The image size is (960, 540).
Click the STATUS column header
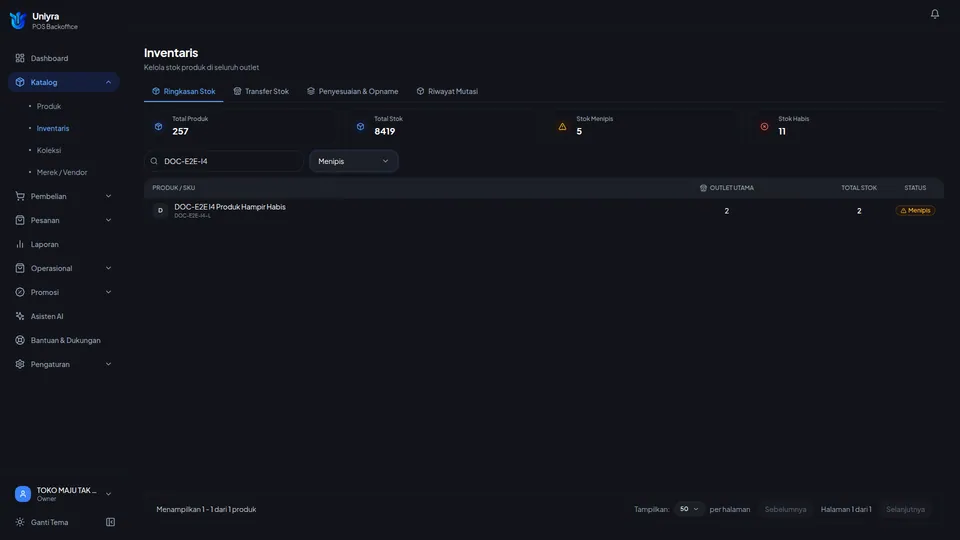(x=915, y=188)
